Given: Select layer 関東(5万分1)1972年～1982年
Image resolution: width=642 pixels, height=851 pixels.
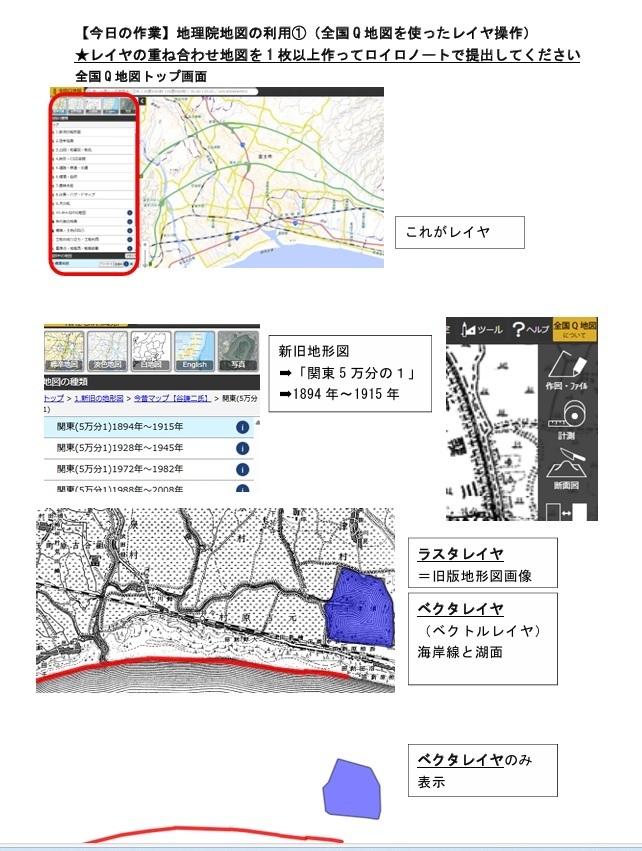Looking at the screenshot, I should pos(125,469).
